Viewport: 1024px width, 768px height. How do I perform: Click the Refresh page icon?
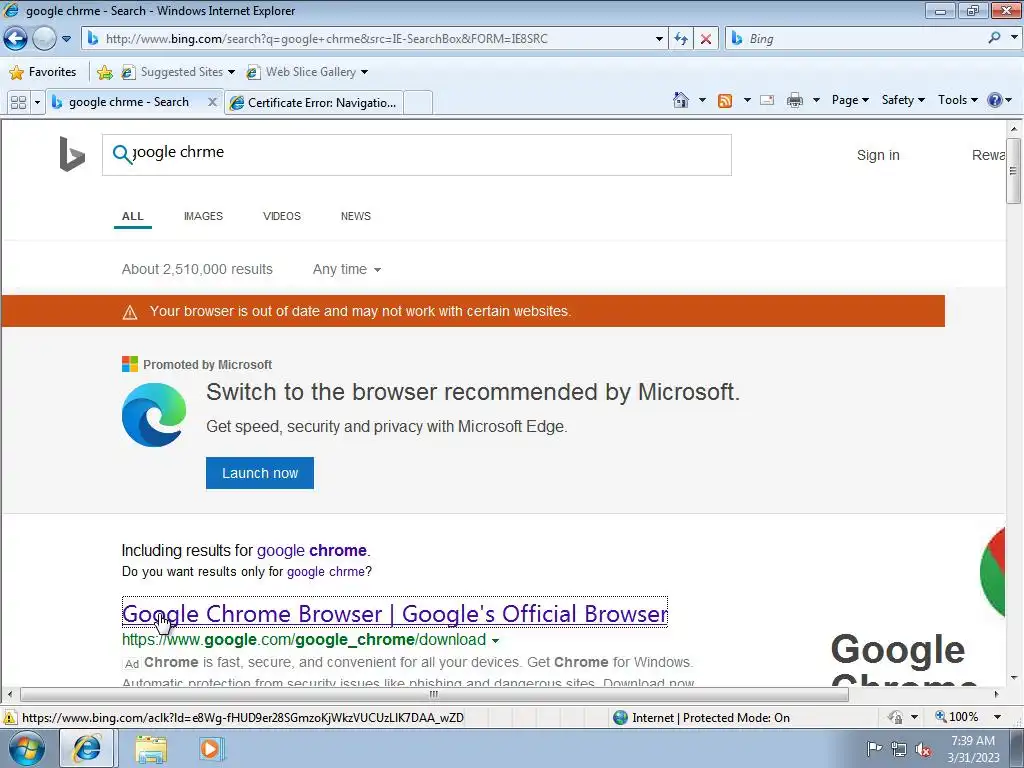click(680, 39)
